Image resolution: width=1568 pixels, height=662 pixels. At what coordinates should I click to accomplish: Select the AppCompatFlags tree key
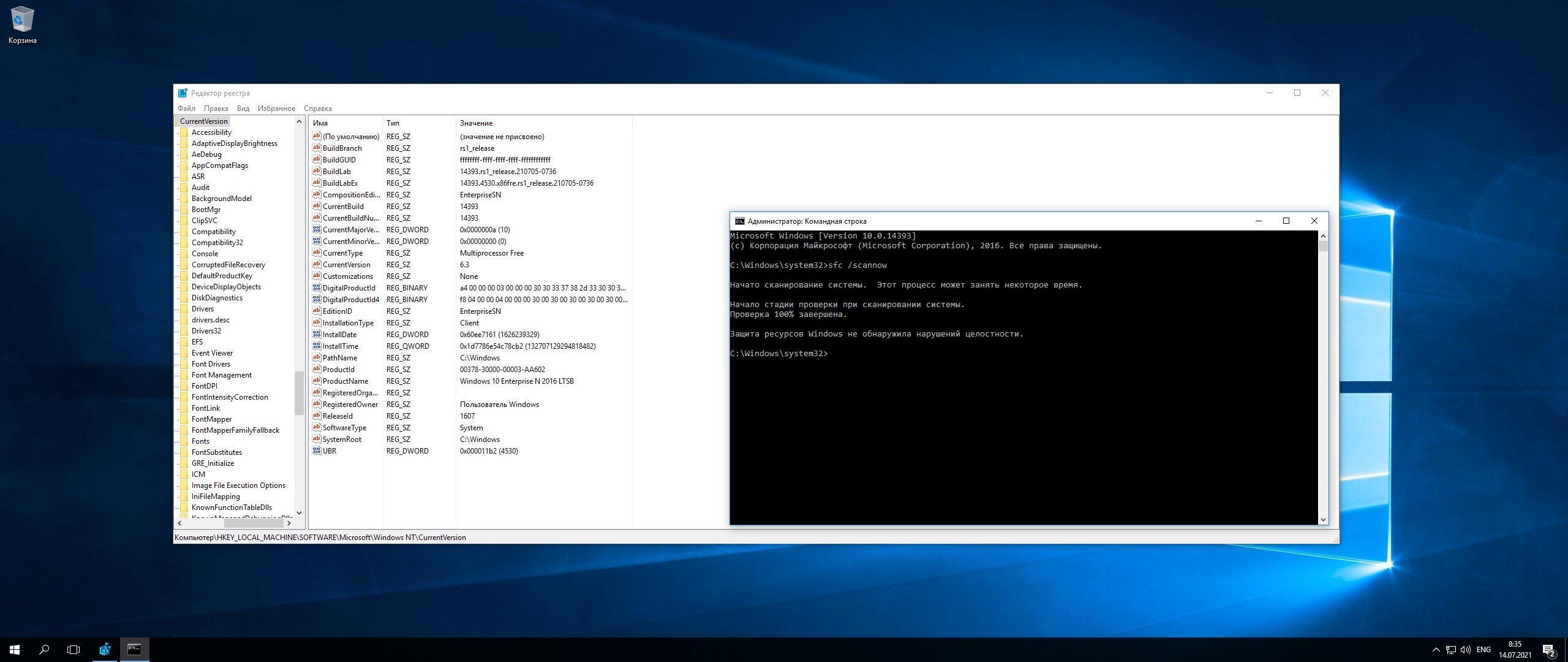(x=220, y=165)
